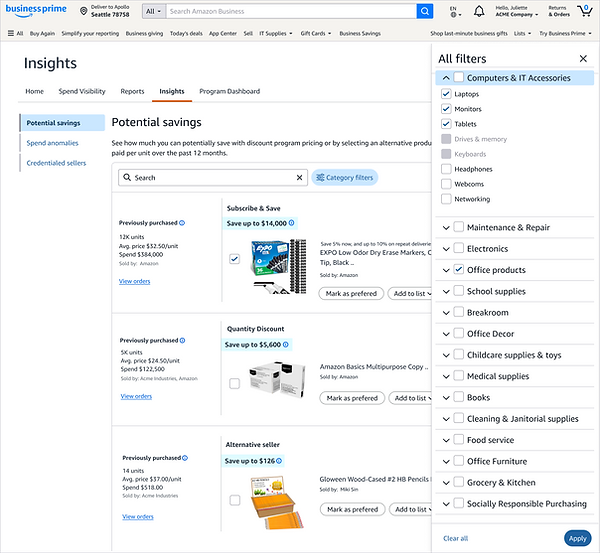Expand the Books category chevron
The image size is (600, 553).
click(446, 398)
